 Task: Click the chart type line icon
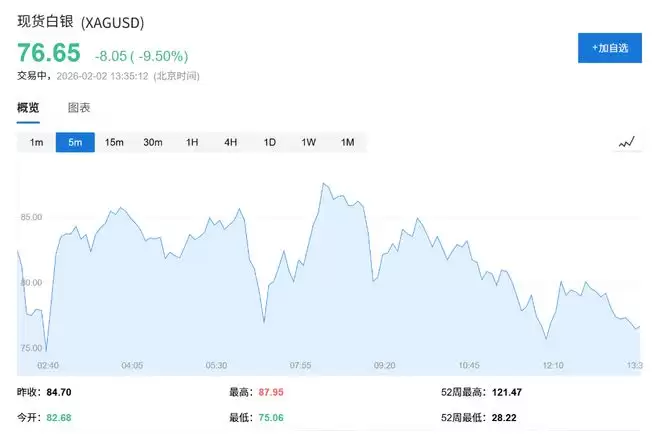coord(627,142)
